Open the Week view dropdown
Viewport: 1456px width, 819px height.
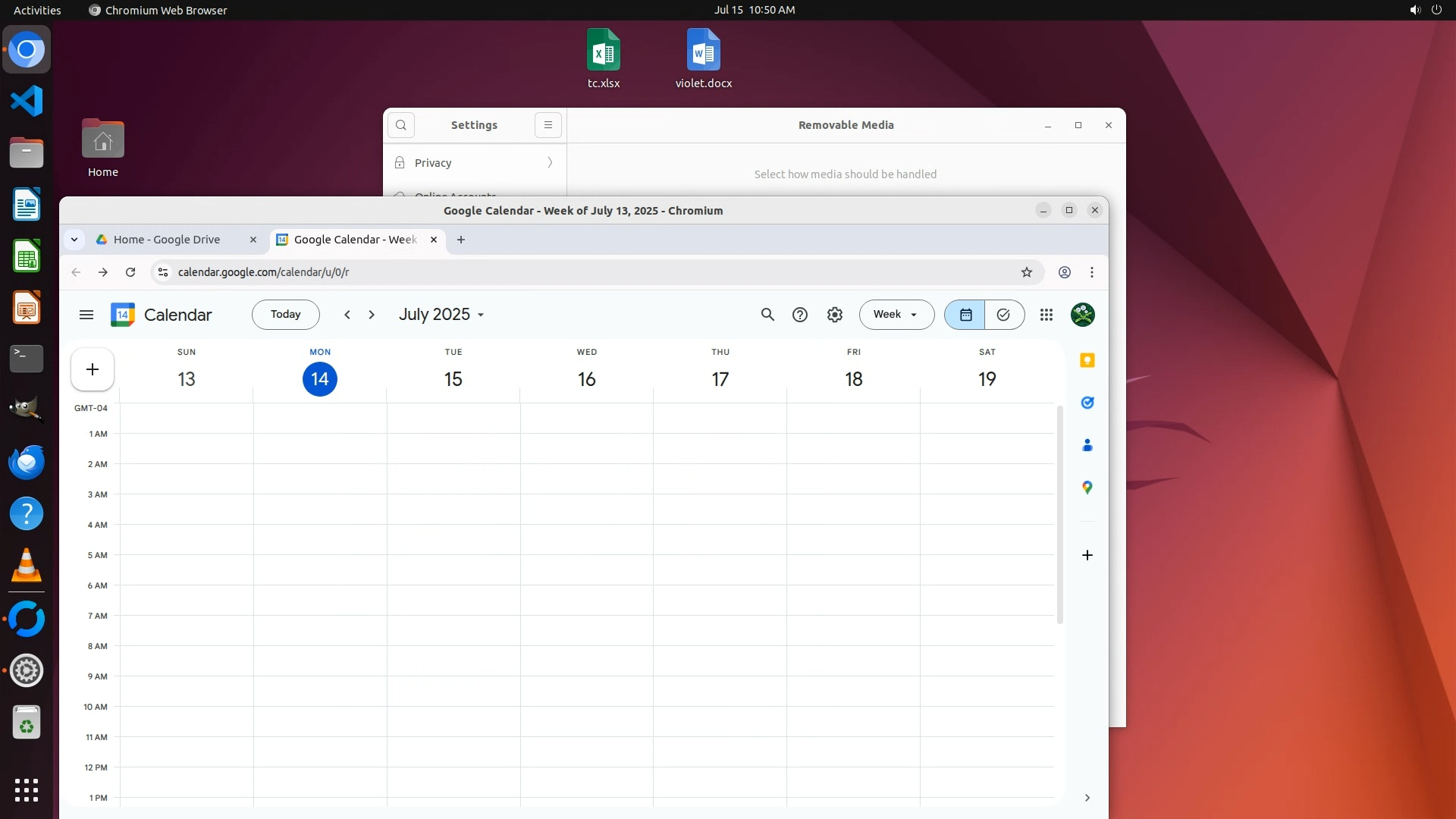896,315
